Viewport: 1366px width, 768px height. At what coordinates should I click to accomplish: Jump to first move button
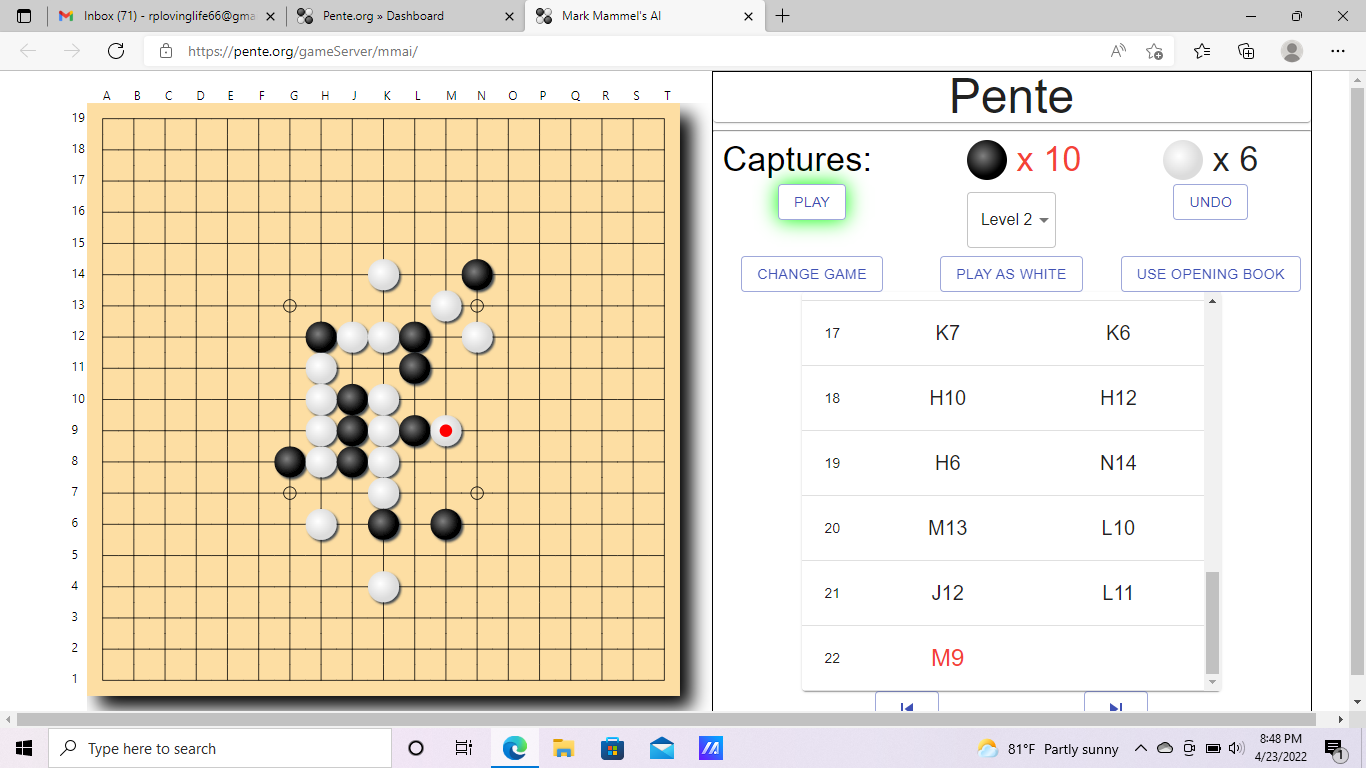[x=907, y=702]
